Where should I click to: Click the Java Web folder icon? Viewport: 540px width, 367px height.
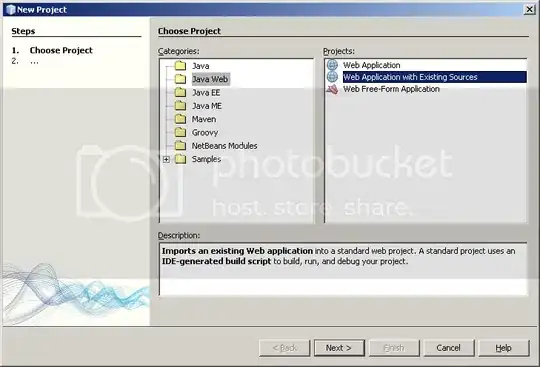180,79
